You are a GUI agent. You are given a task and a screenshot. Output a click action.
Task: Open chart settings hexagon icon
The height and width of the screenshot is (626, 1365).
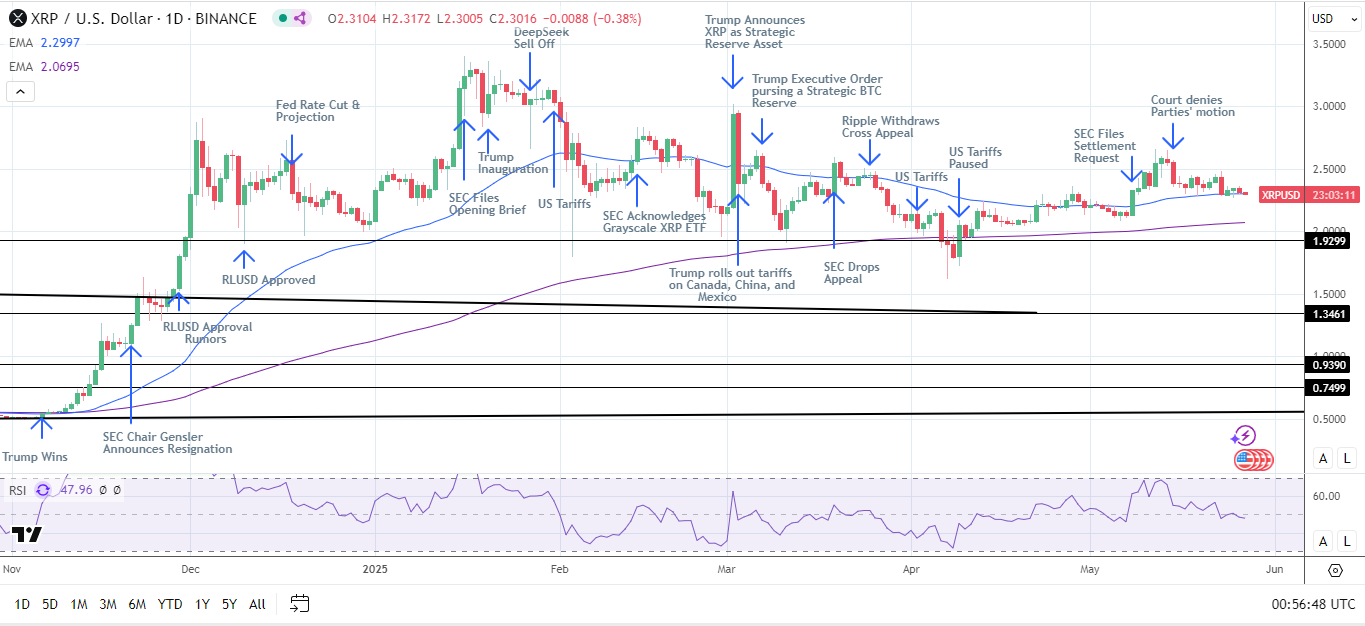point(1335,570)
